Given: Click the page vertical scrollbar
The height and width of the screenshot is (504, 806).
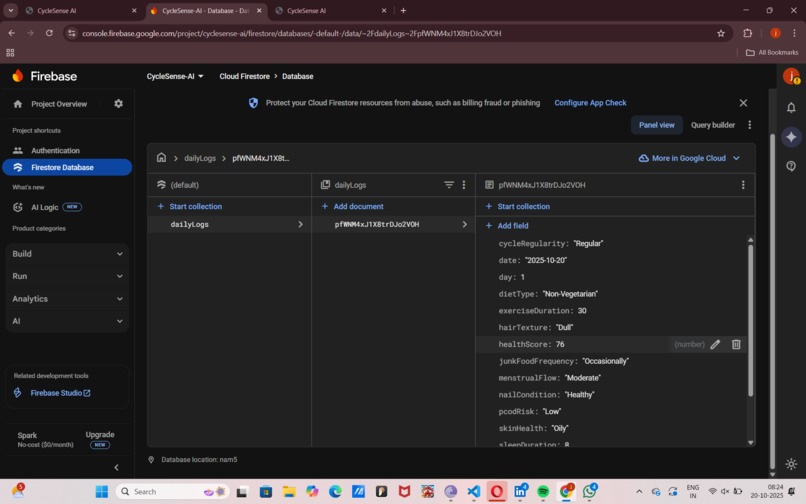Looking at the screenshot, I should pyautogui.click(x=772, y=301).
